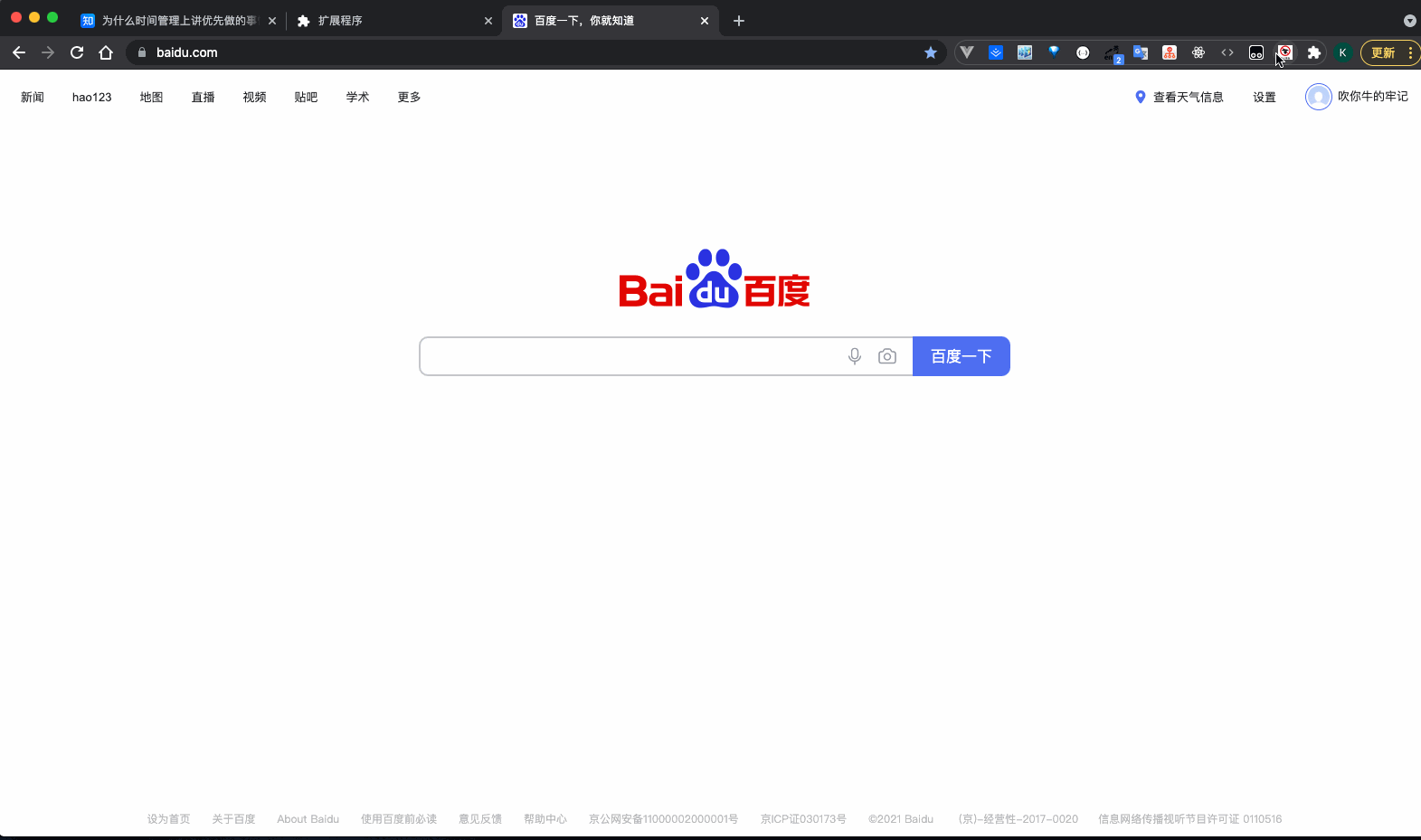Open the white circle JSON braces extension
1421x840 pixels.
[x=1083, y=52]
